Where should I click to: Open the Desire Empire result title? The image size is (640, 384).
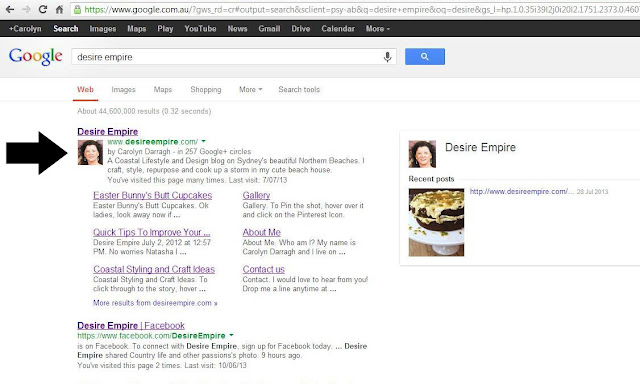click(107, 131)
